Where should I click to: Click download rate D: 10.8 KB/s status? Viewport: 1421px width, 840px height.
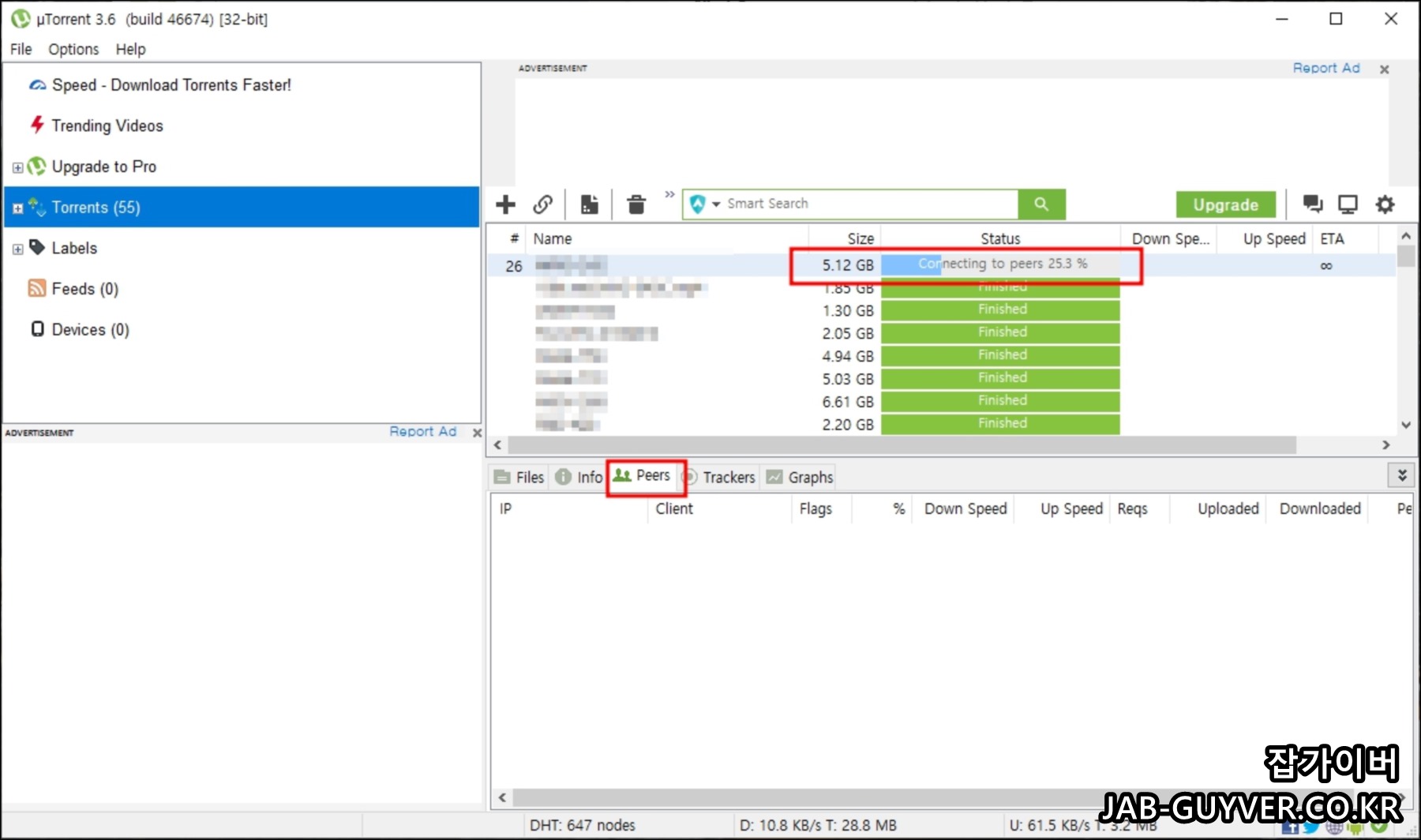point(818,825)
